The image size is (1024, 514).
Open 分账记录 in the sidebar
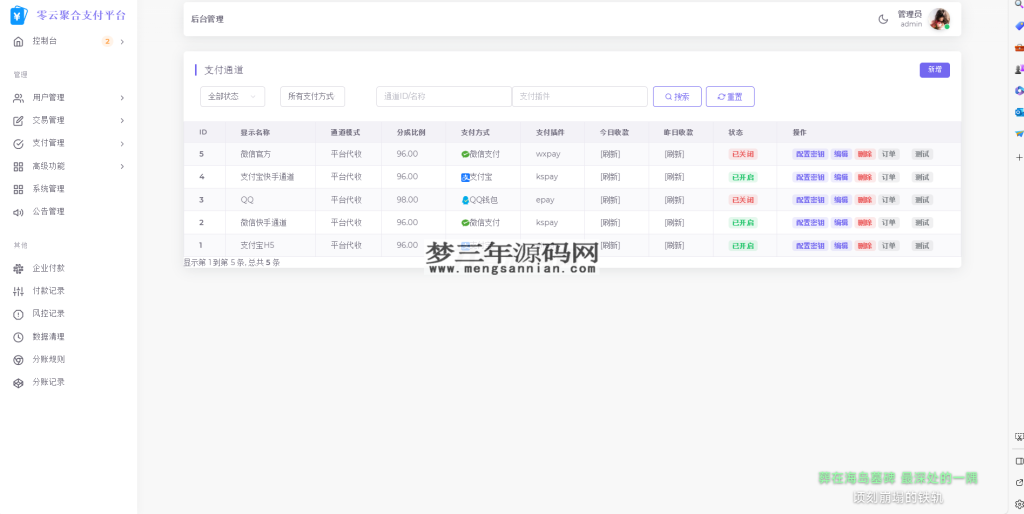[48, 383]
